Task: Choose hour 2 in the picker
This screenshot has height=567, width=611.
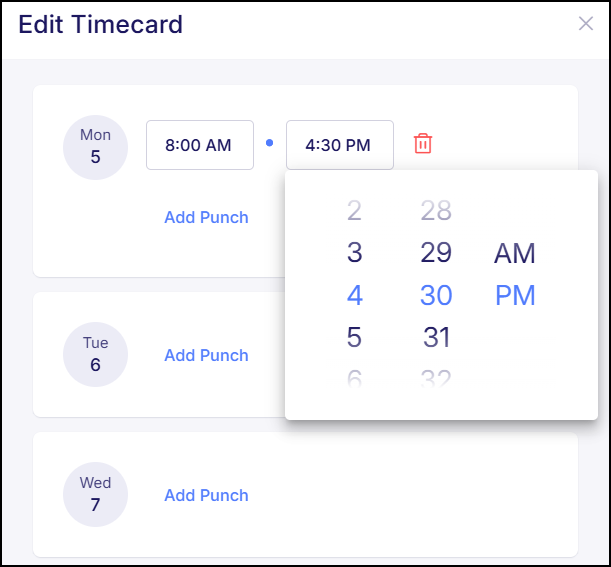Action: [x=354, y=211]
